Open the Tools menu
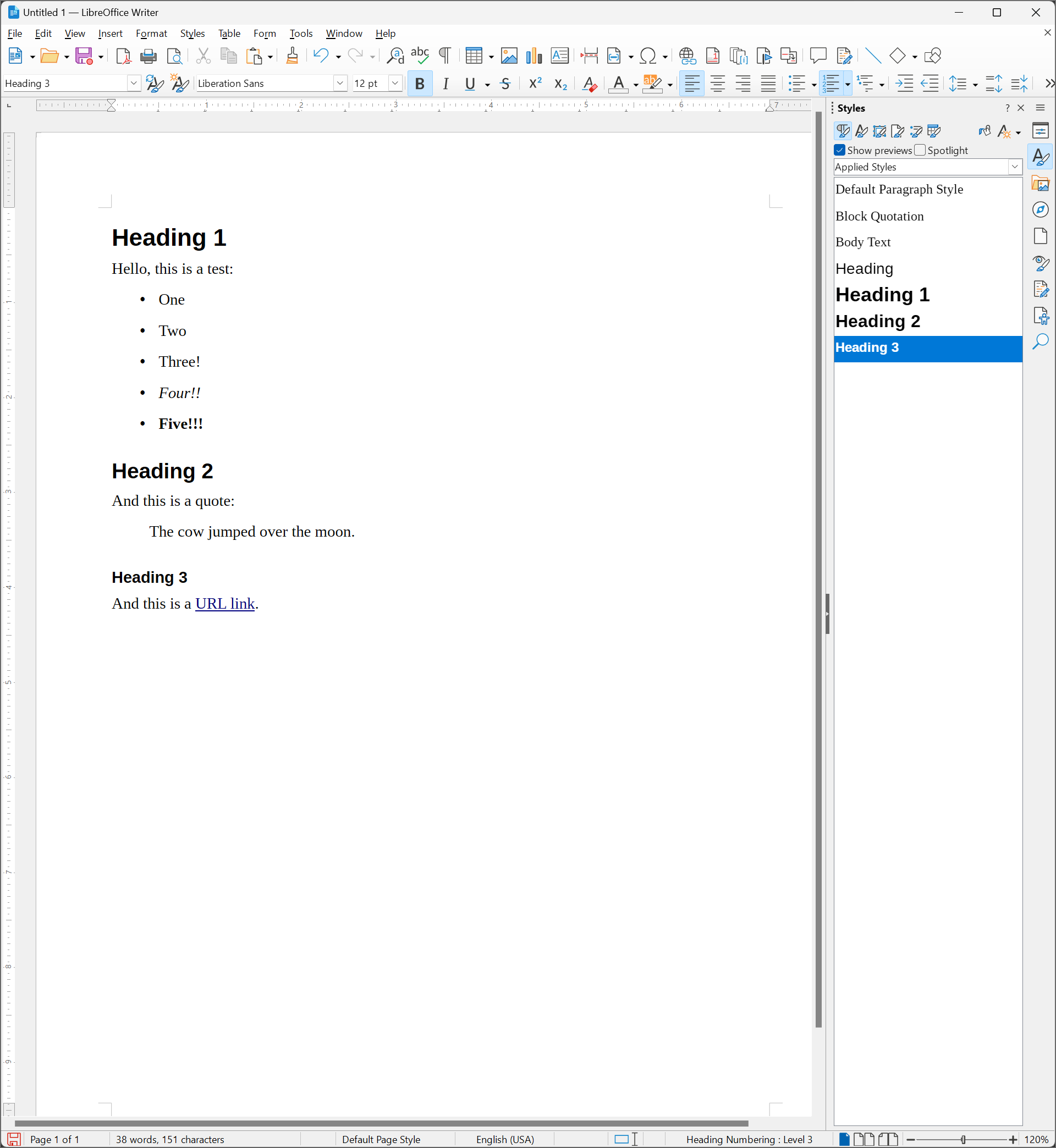 300,34
